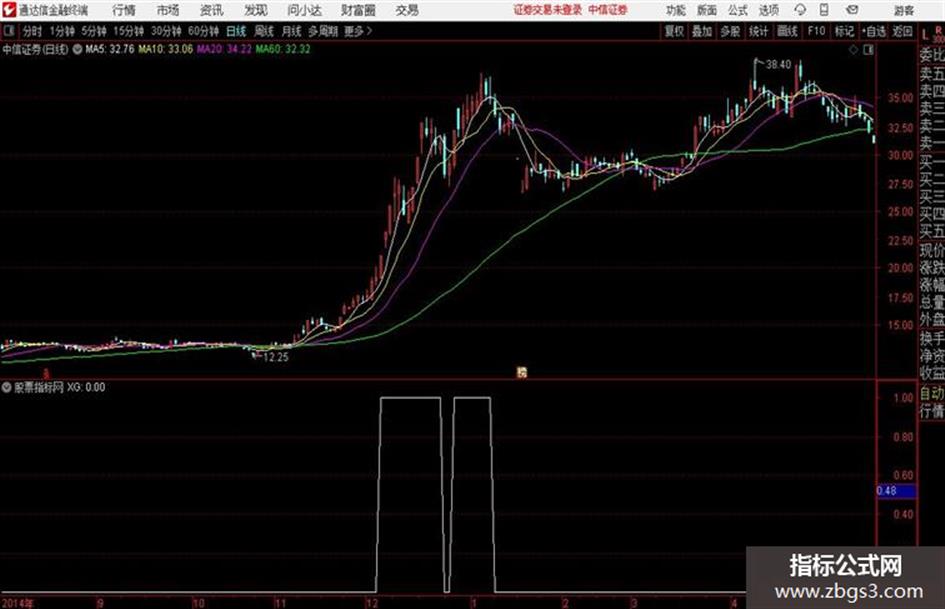
Task: Open the 财富圈 menu
Action: (x=358, y=10)
